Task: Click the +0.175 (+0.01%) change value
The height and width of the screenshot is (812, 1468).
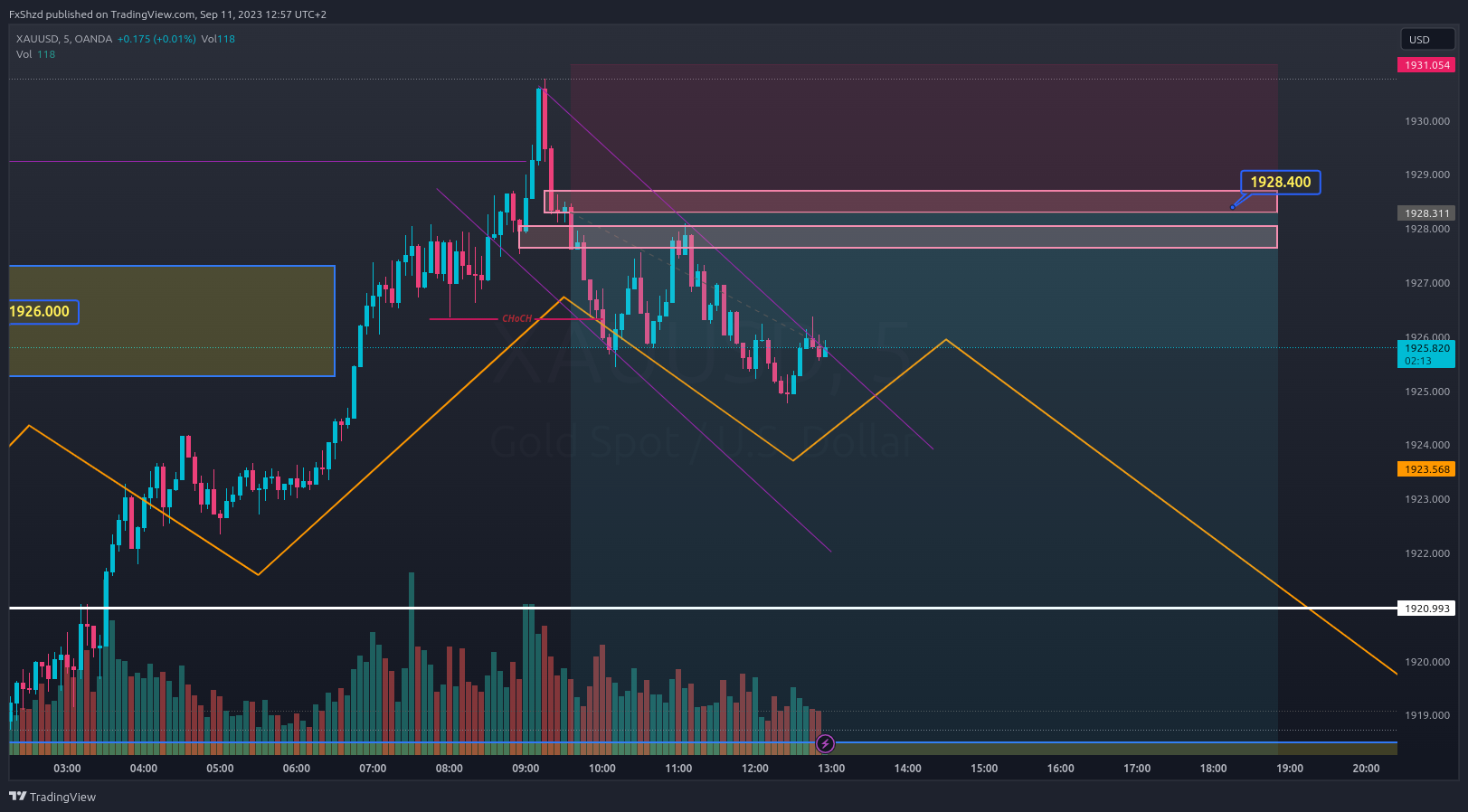Action: [156, 39]
